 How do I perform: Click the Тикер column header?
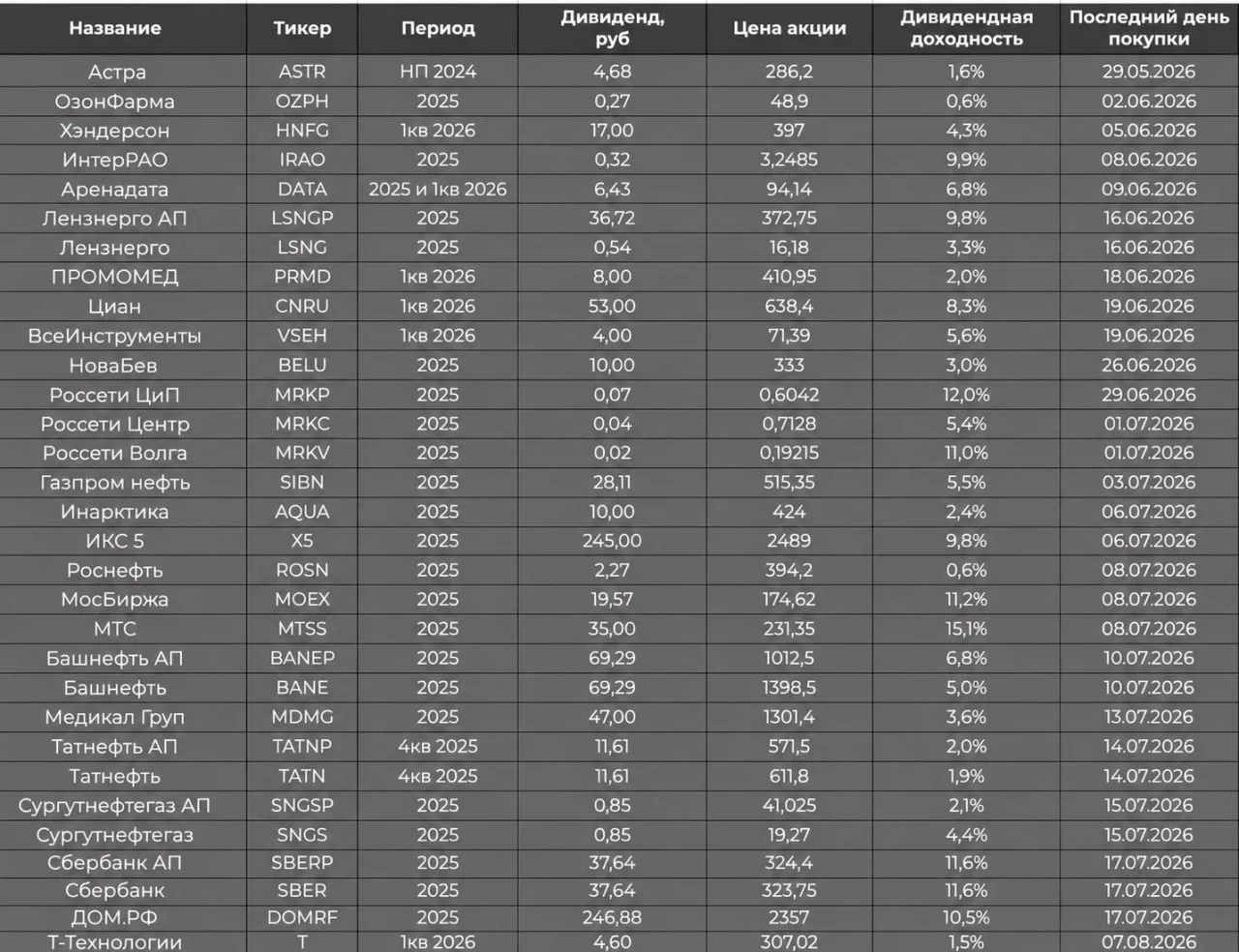click(302, 28)
